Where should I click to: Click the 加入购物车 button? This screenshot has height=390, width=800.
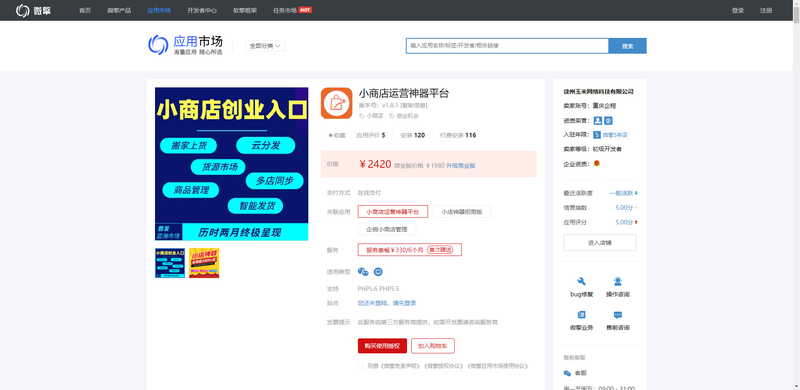(433, 346)
